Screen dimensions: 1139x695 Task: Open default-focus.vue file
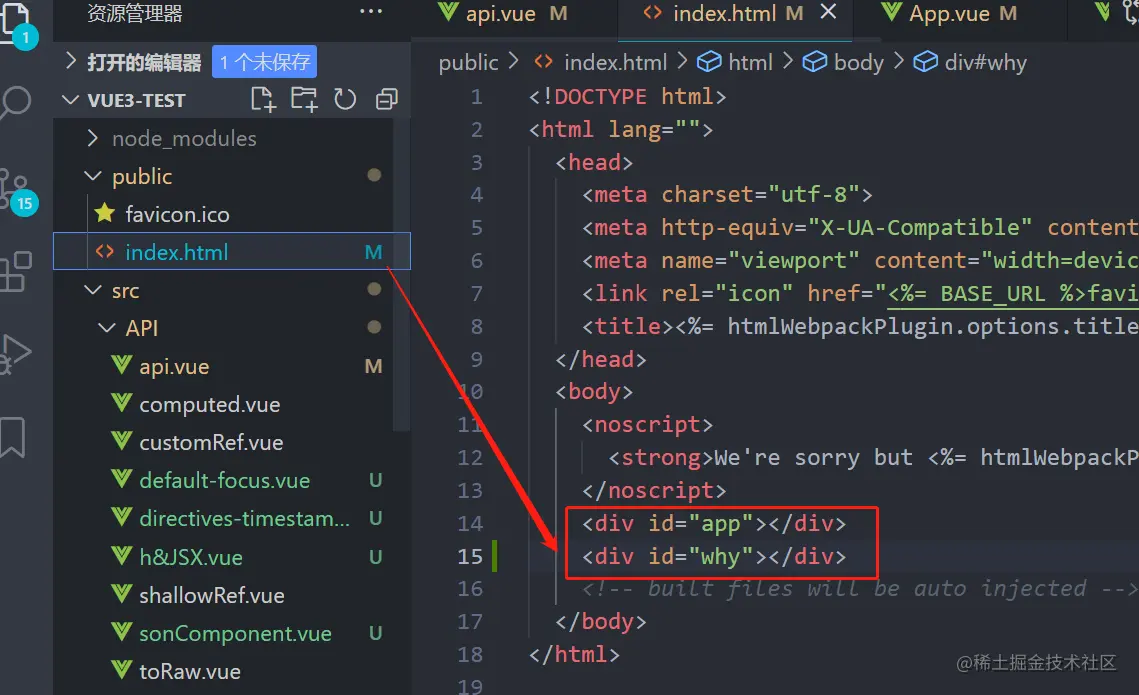[224, 481]
